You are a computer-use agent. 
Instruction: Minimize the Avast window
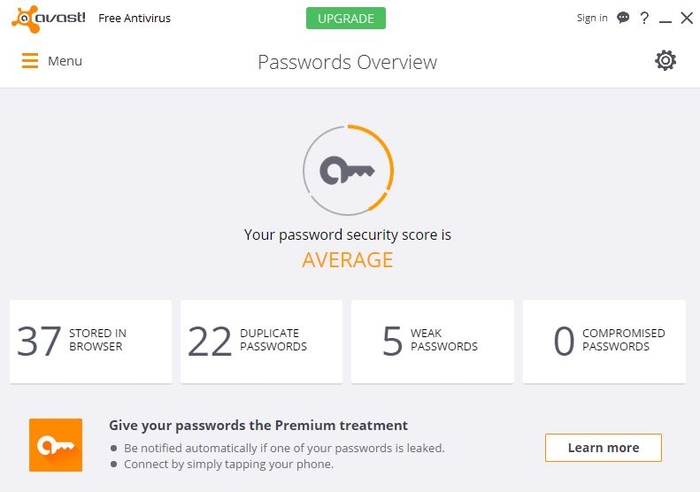tap(665, 21)
